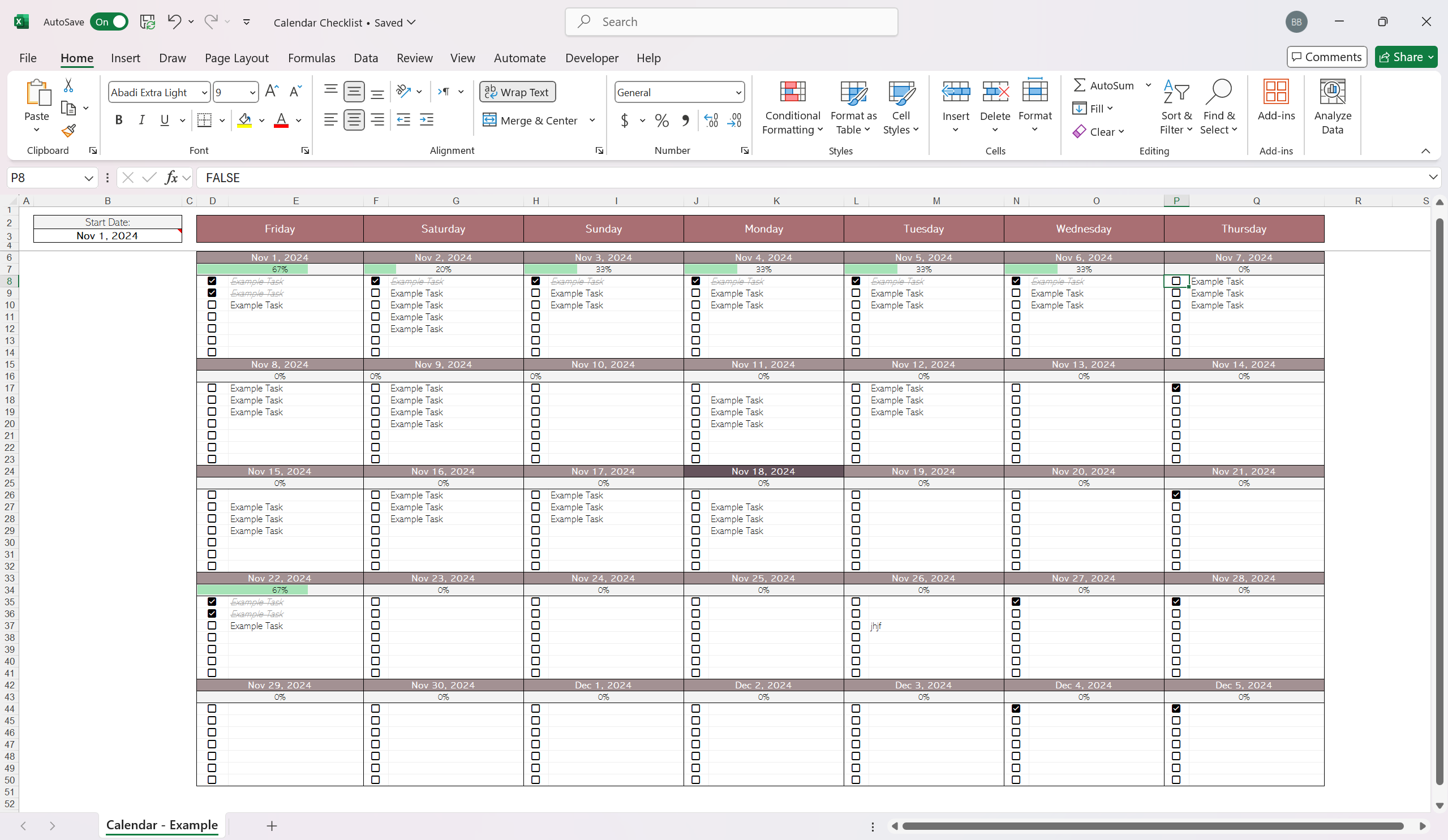
Task: Click the Increase Indent icon
Action: [x=426, y=120]
